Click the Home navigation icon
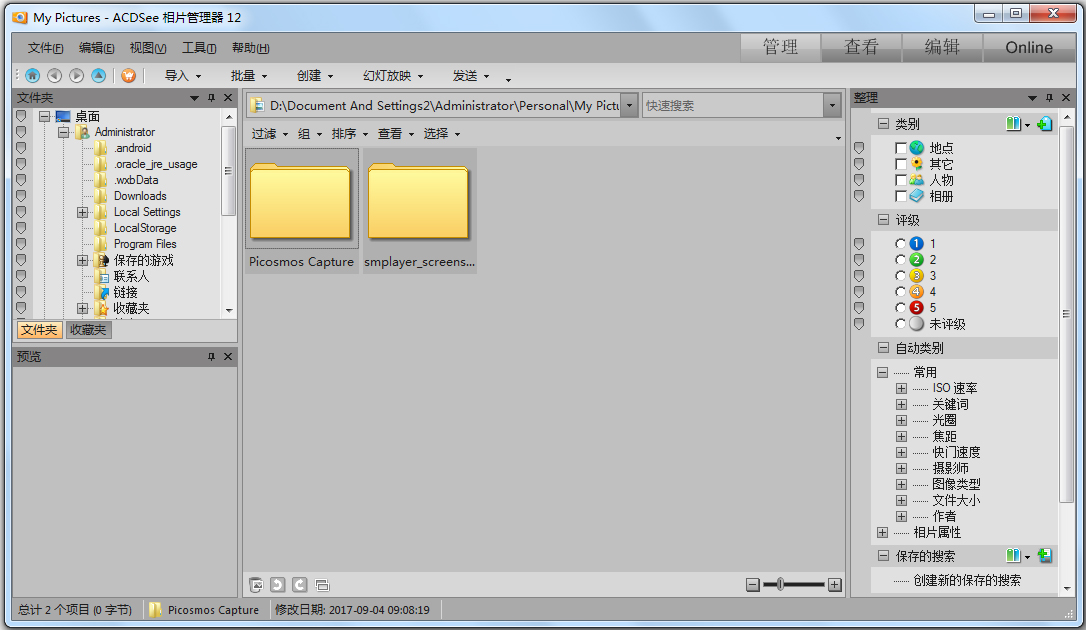This screenshot has height=630, width=1086. [33, 75]
